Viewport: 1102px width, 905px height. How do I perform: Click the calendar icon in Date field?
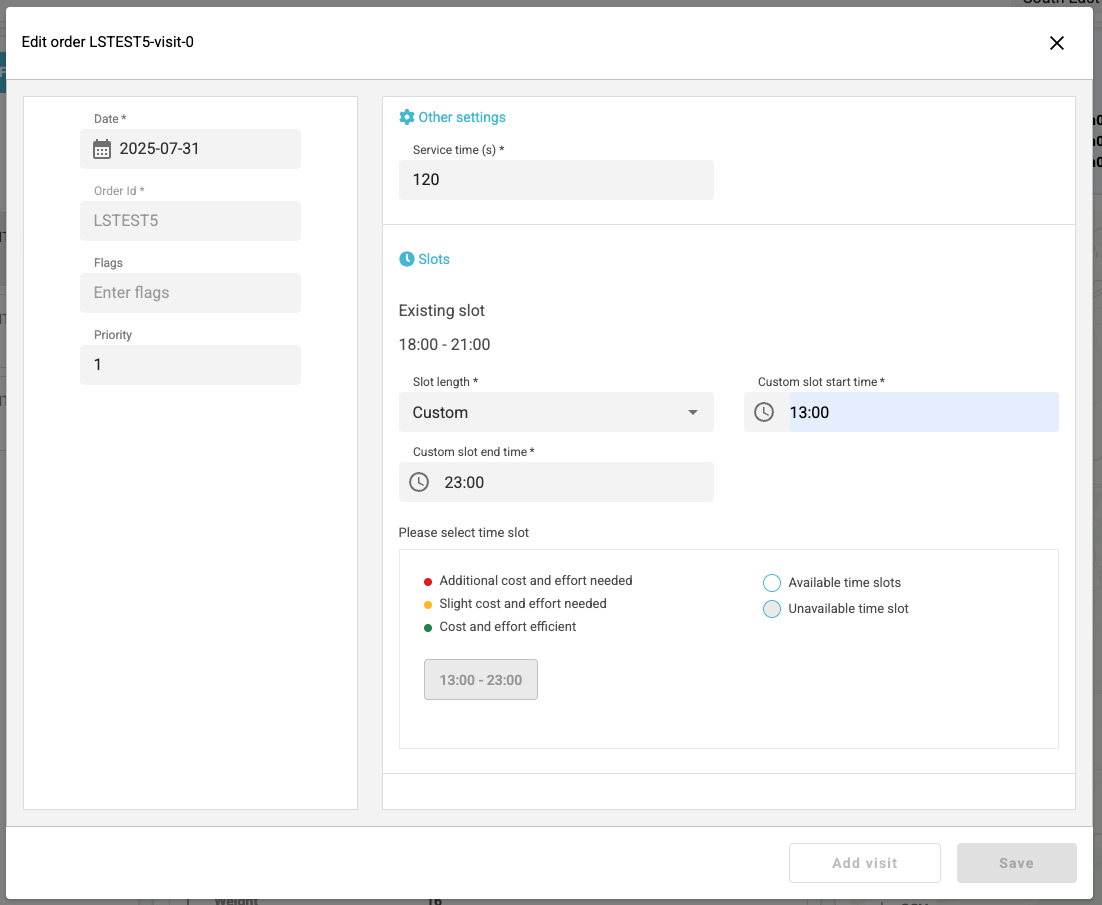pyautogui.click(x=102, y=149)
